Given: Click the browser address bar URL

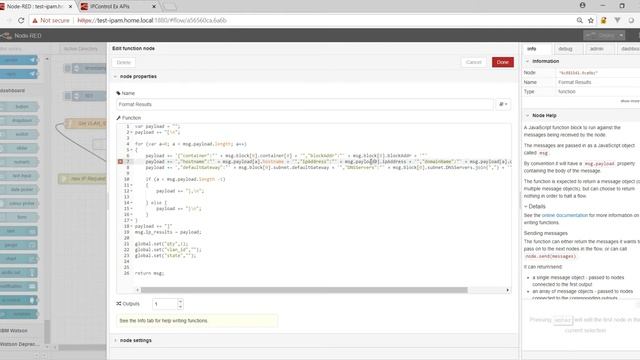Looking at the screenshot, I should [x=152, y=20].
